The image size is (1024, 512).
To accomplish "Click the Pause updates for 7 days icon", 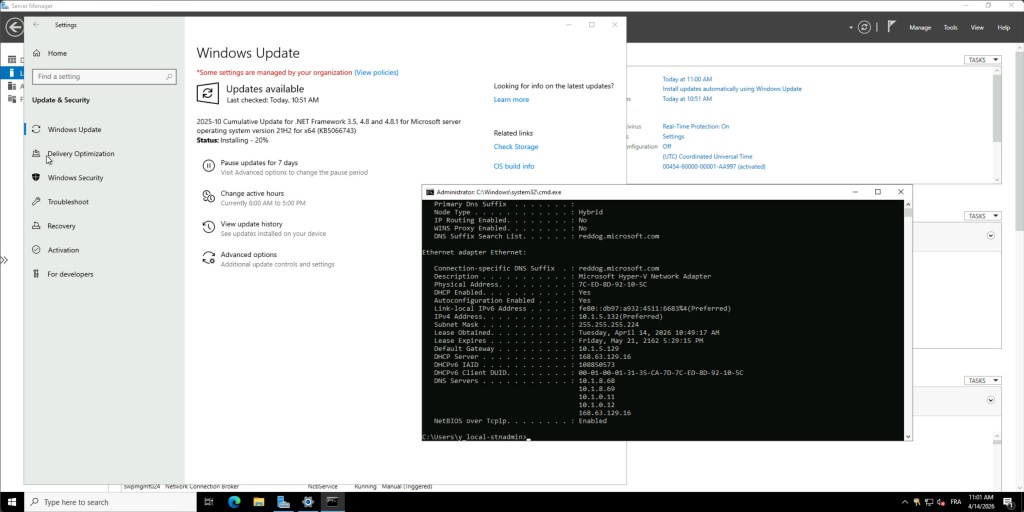I will click(208, 166).
